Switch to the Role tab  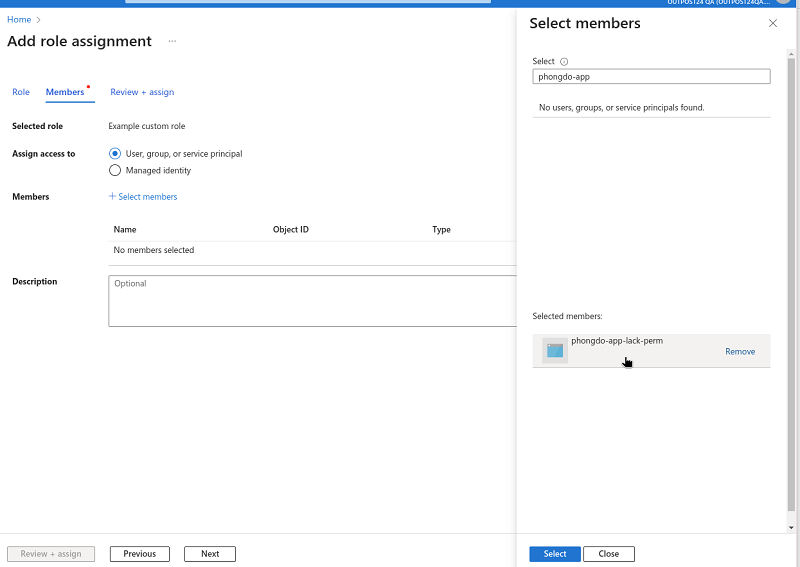coord(21,92)
